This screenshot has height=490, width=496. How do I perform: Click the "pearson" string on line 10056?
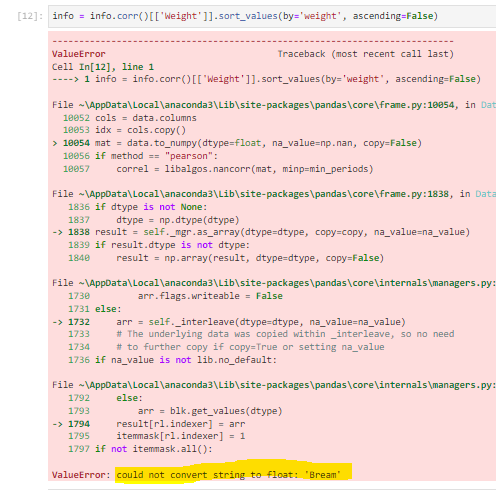tap(189, 156)
